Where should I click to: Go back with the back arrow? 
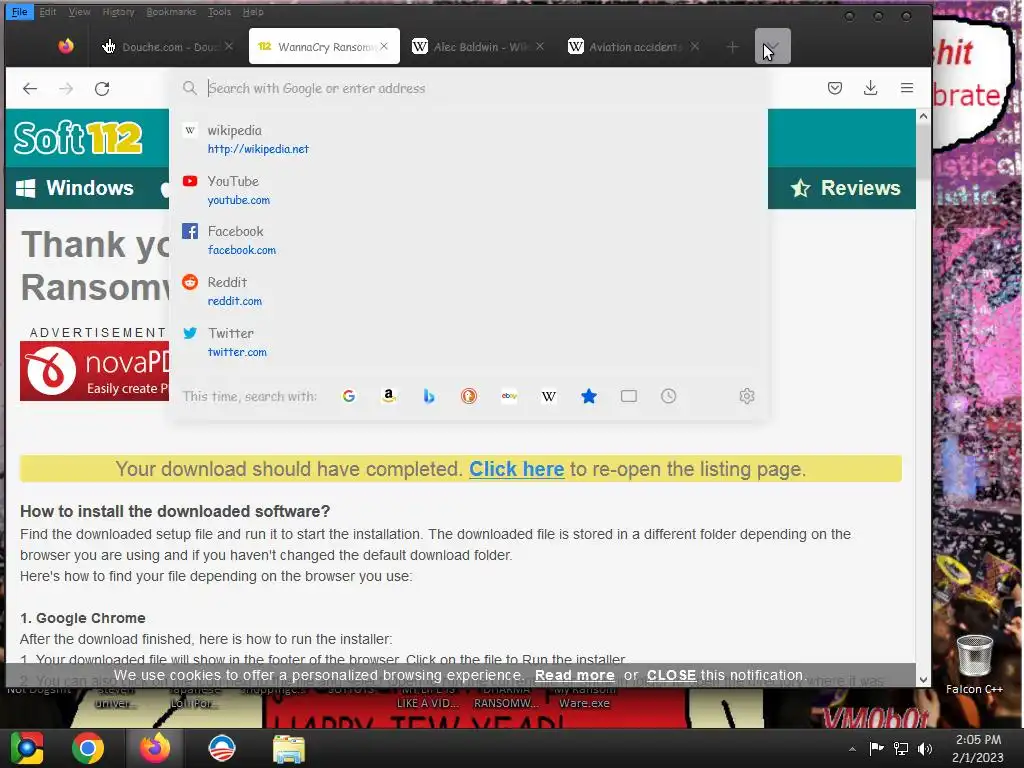tap(30, 88)
